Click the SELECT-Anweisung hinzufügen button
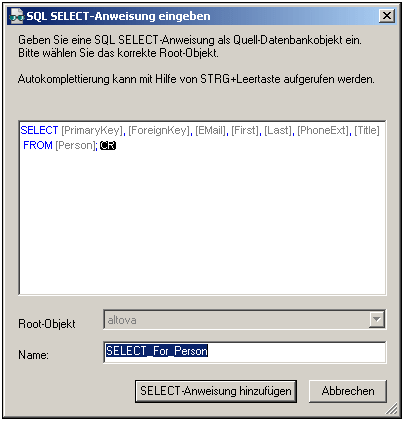The image size is (404, 421). click(216, 391)
